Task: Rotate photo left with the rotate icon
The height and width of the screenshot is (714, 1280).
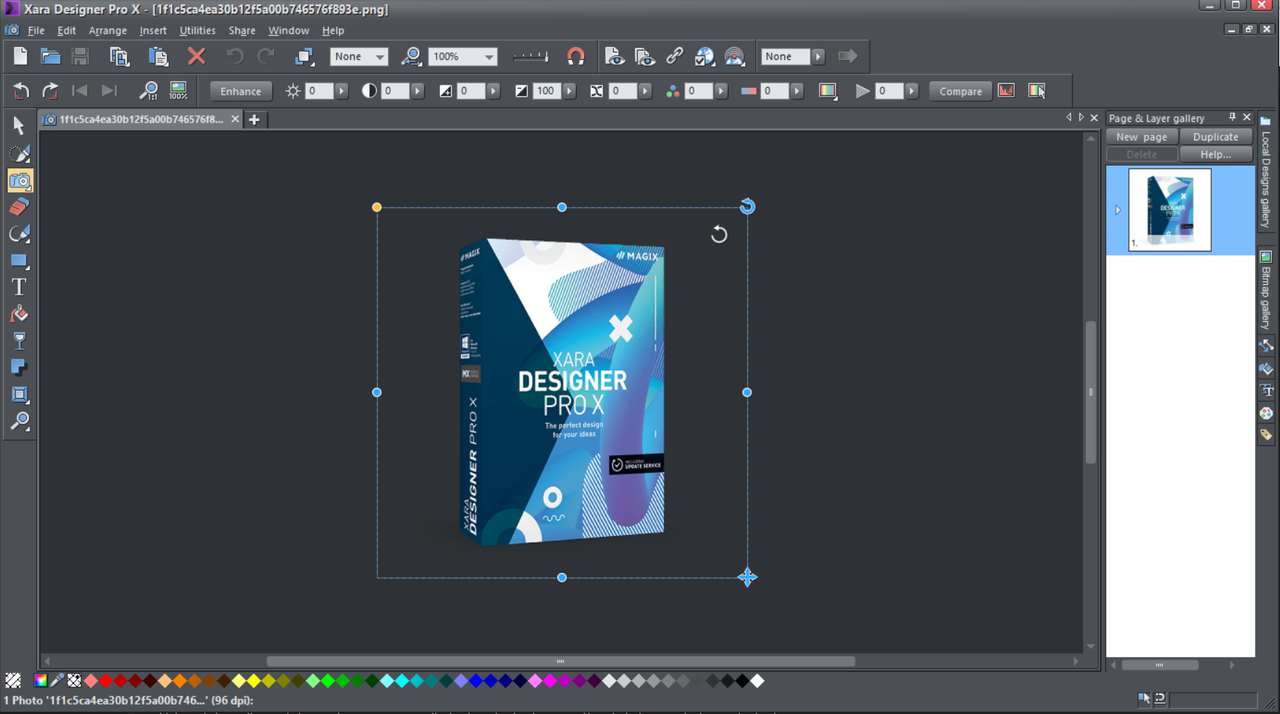Action: click(x=20, y=91)
